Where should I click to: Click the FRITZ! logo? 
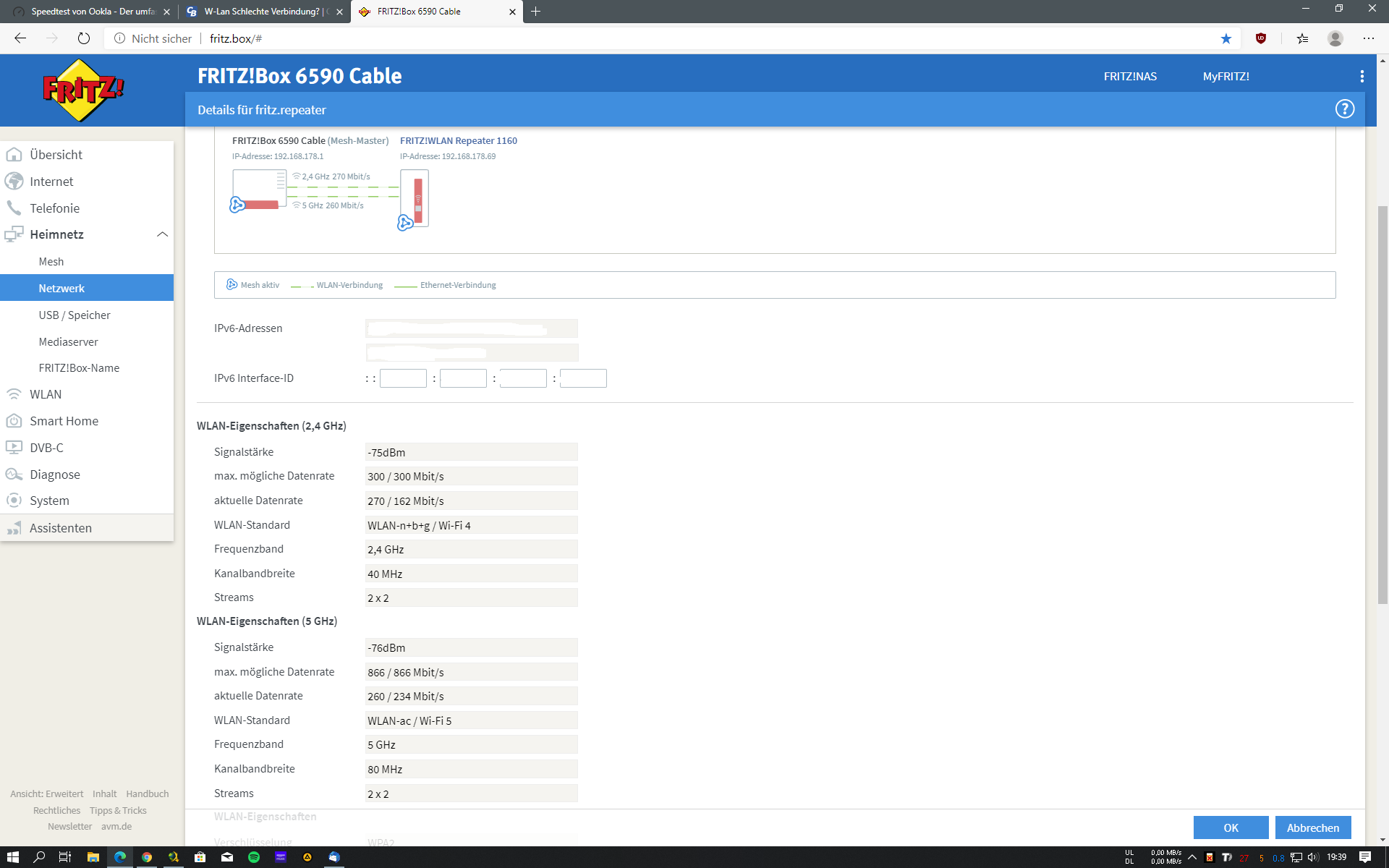(83, 90)
